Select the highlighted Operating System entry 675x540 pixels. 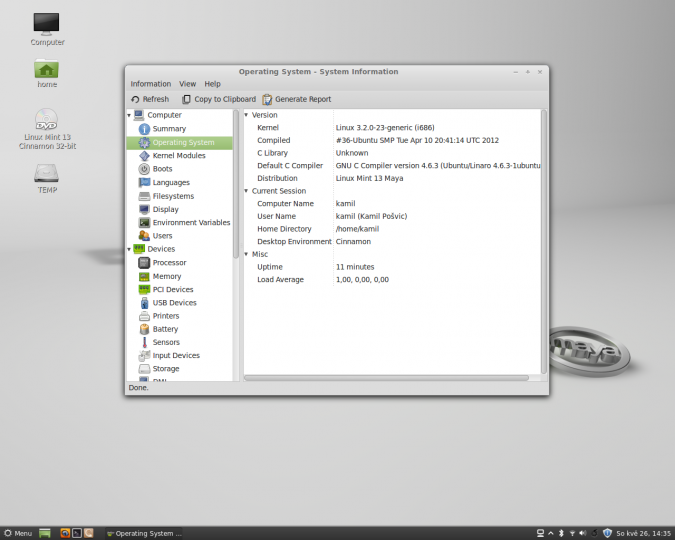tap(179, 143)
